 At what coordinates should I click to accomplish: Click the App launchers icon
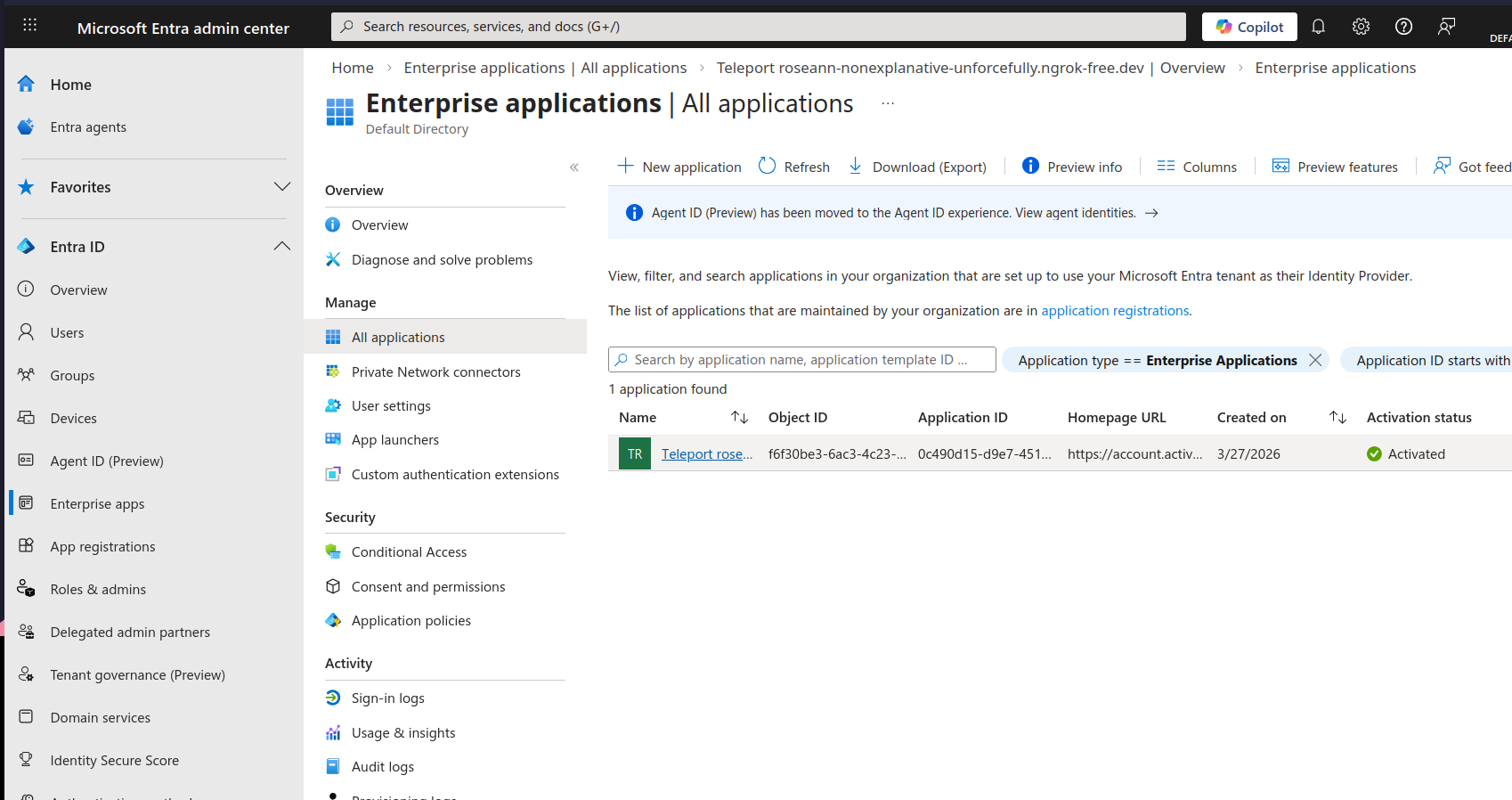pyautogui.click(x=333, y=439)
